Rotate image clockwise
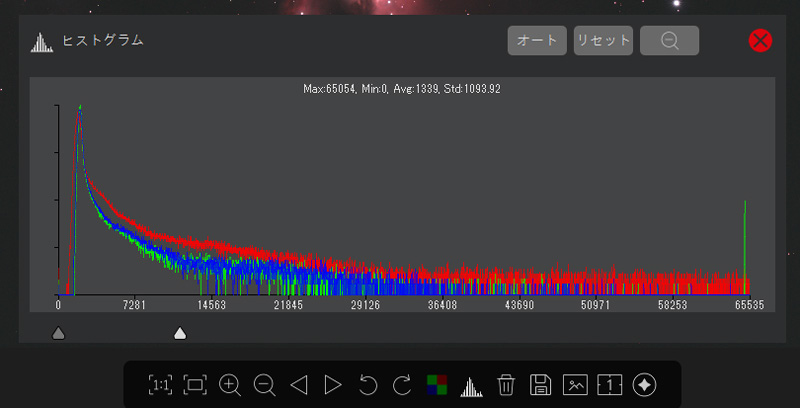This screenshot has width=800, height=408. 402,385
